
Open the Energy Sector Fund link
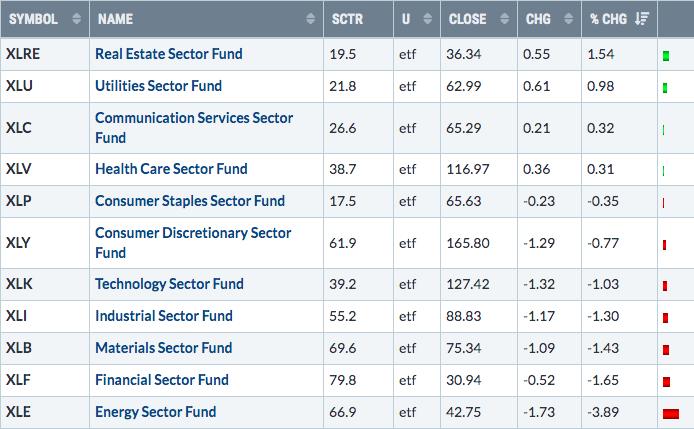155,411
